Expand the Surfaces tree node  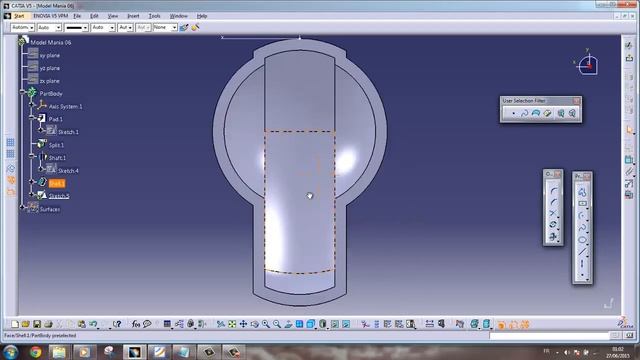point(22,207)
